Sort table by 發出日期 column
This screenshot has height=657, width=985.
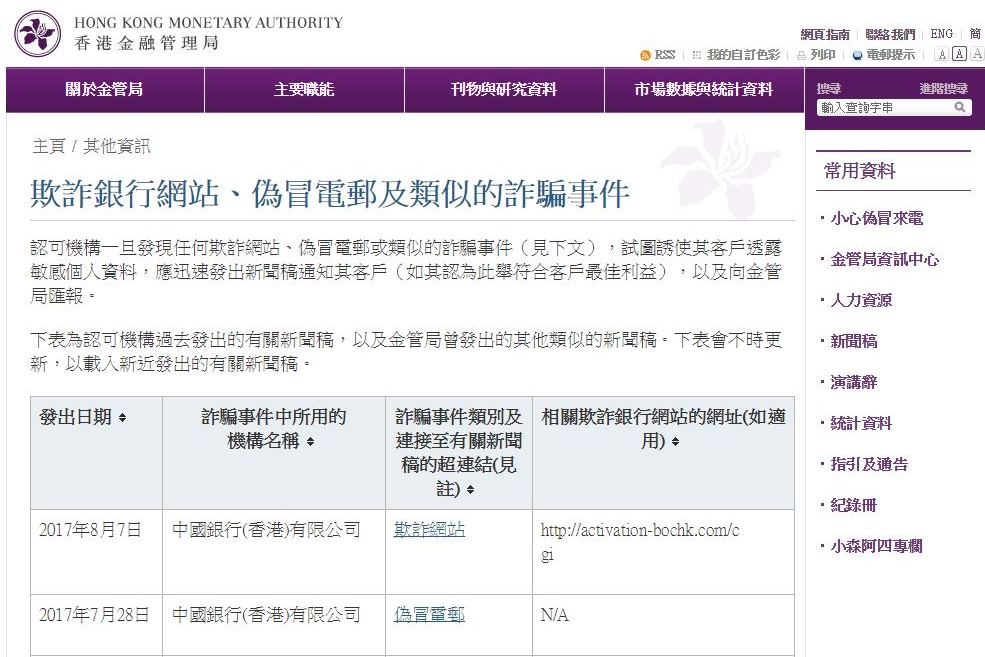(122, 418)
